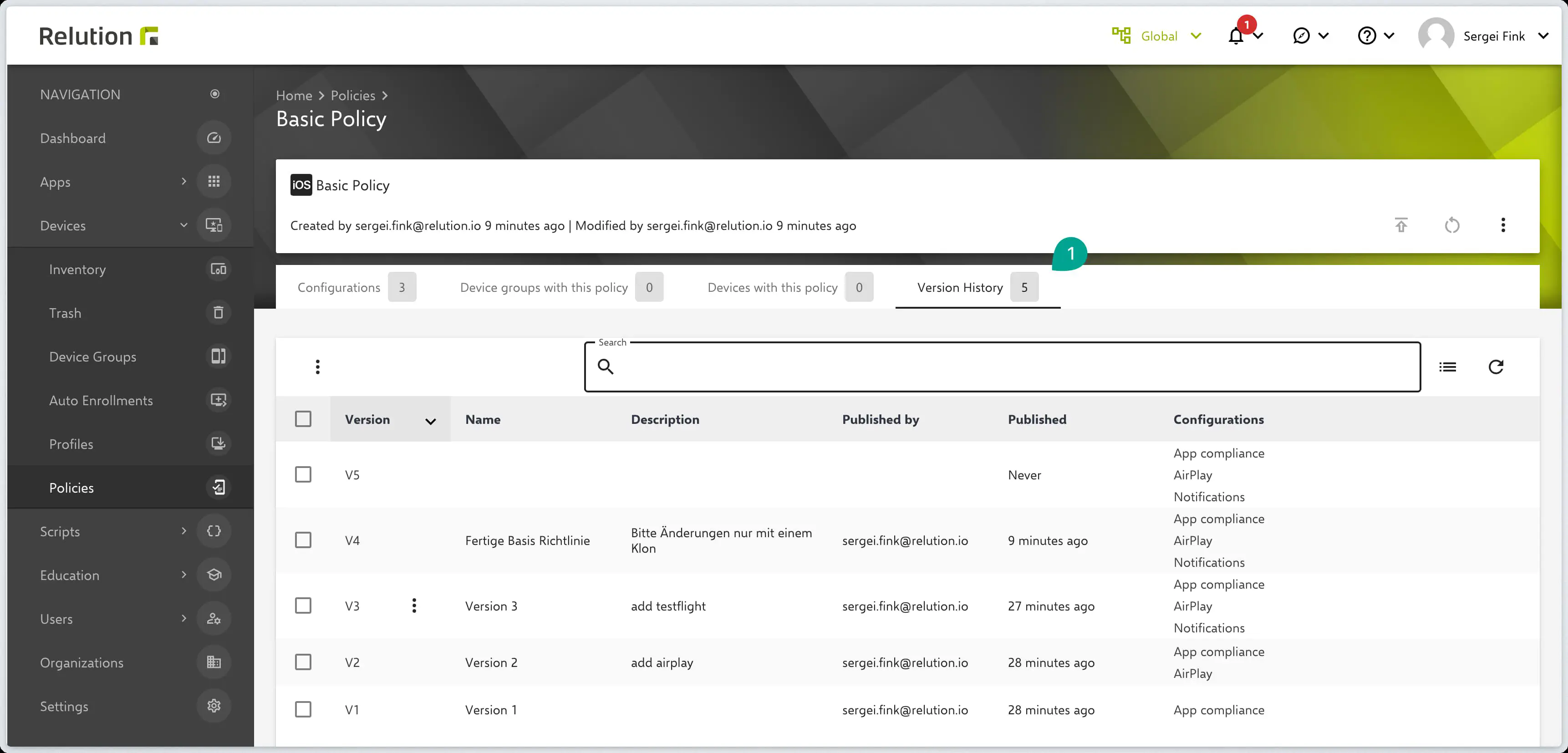Open the Sergei Fink user dropdown
The height and width of the screenshot is (753, 1568).
click(1493, 36)
